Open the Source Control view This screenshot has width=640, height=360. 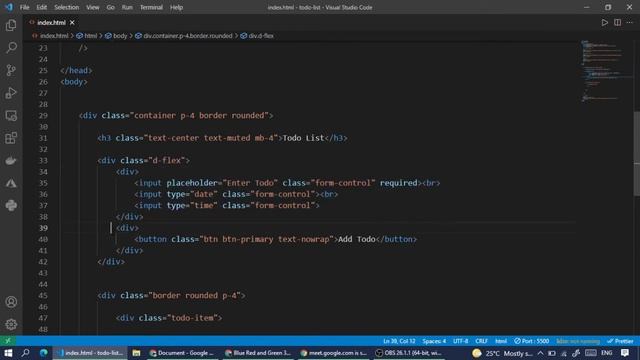coord(11,70)
